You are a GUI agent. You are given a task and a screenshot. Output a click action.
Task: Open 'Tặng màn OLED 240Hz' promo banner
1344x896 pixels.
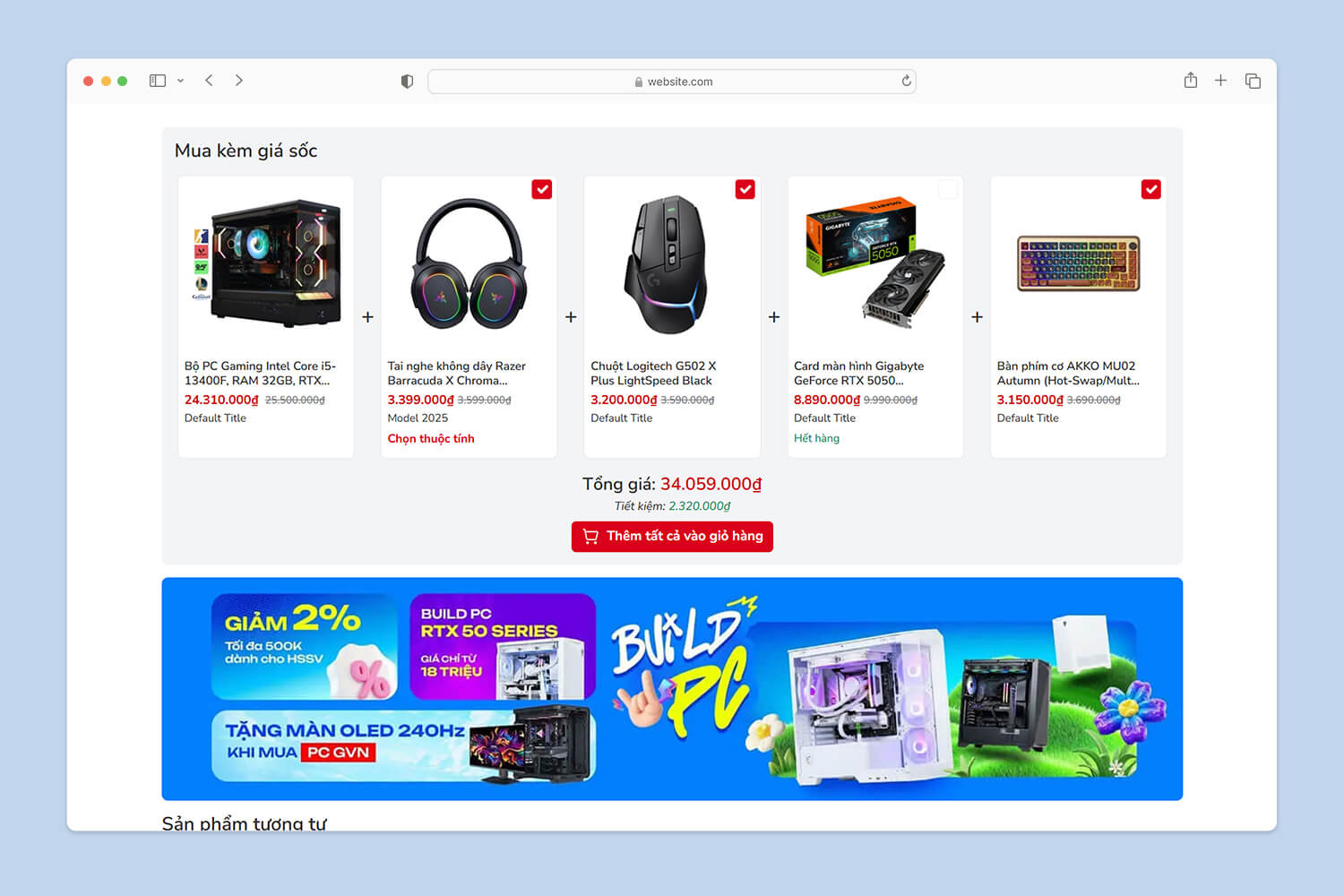point(403,745)
